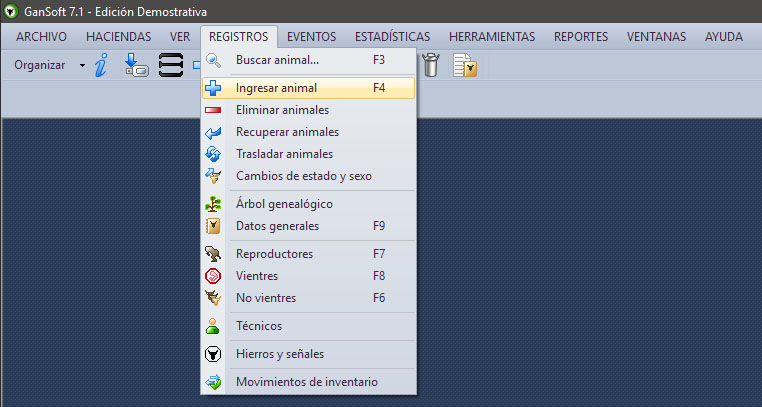Click the green arrows icon for Movimientos
The height and width of the screenshot is (407, 762).
tap(213, 382)
